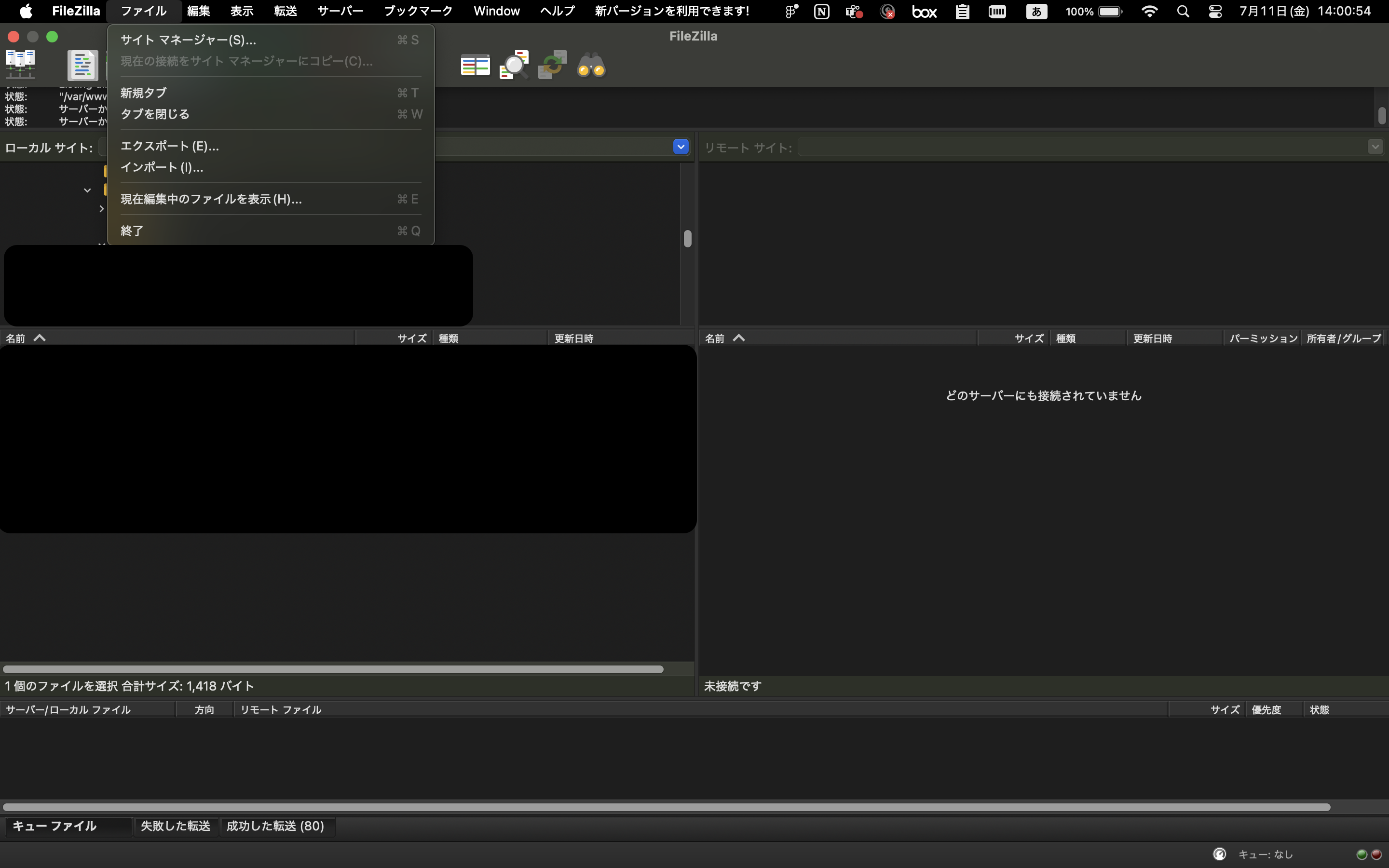Viewport: 1389px width, 868px height.
Task: Open 新バージョンを利用できます! menu
Action: (x=672, y=11)
